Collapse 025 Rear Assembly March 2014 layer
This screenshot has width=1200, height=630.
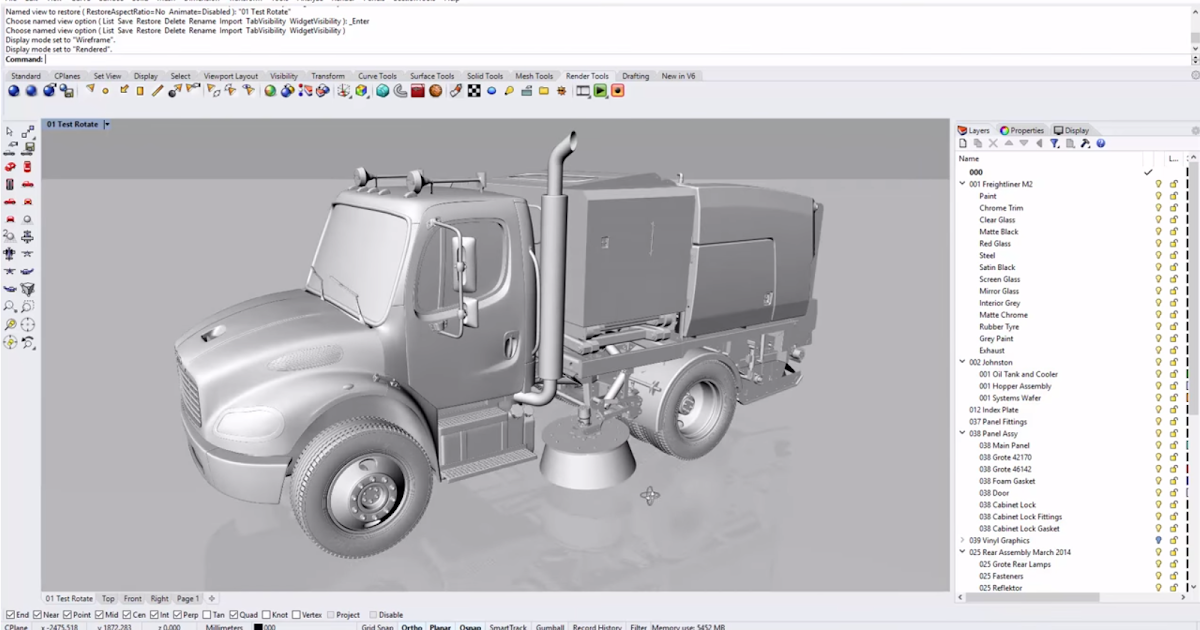(962, 552)
